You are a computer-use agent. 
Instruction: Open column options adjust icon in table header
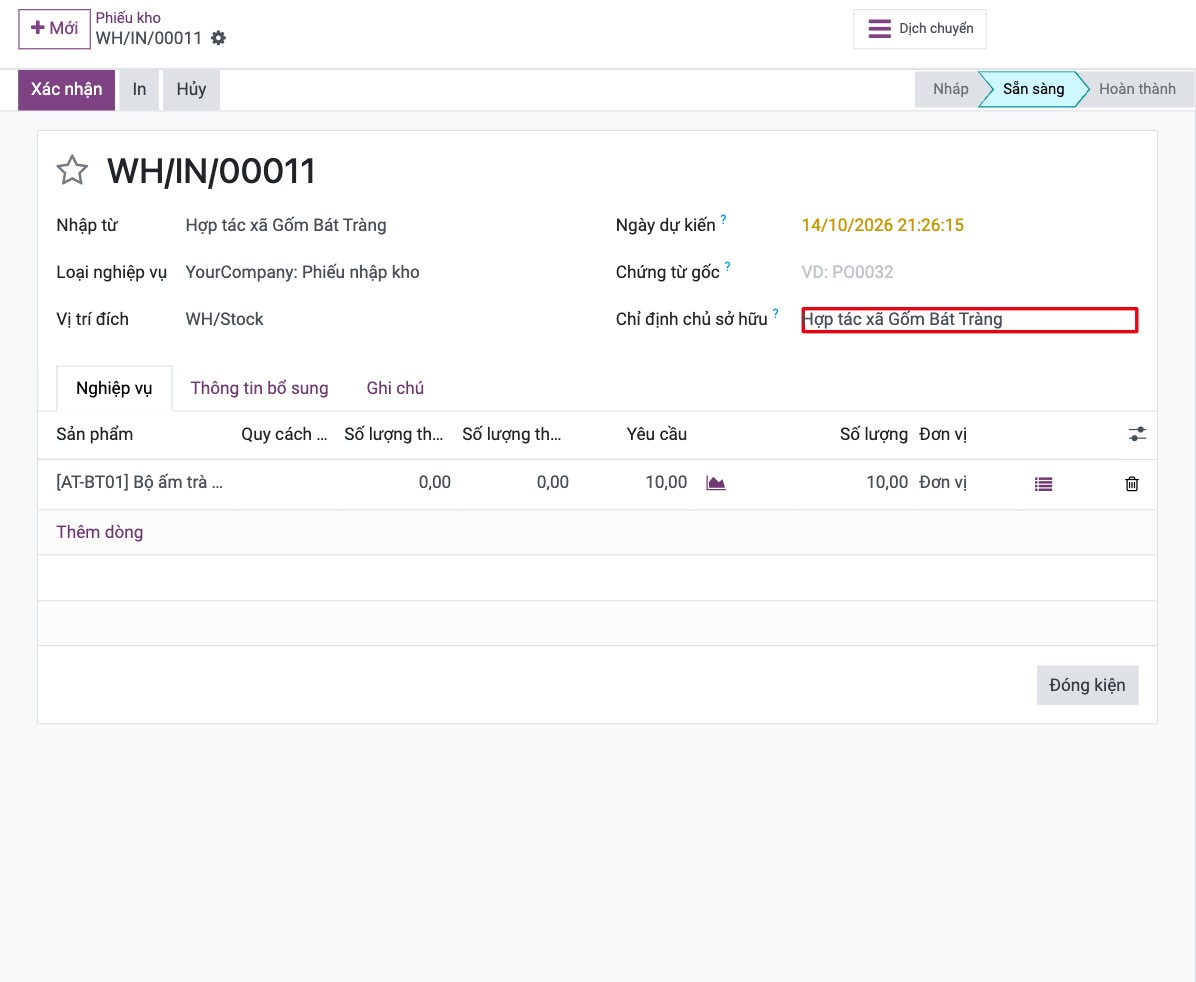point(1137,434)
